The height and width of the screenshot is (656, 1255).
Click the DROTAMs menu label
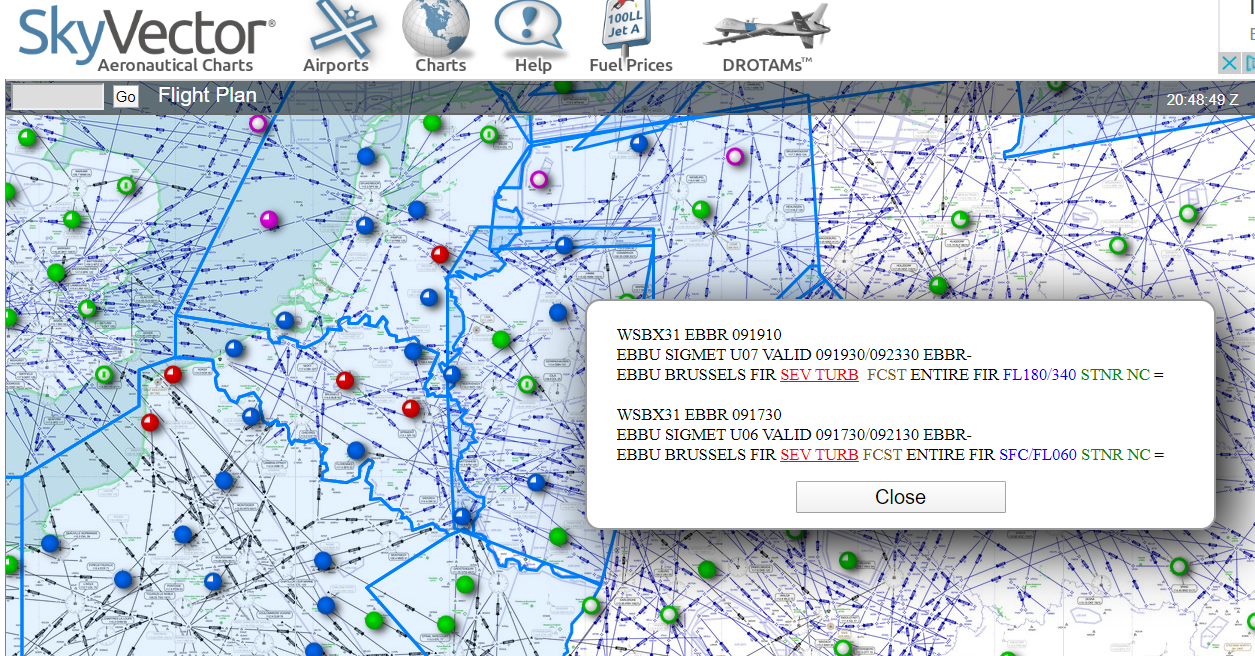click(x=767, y=65)
